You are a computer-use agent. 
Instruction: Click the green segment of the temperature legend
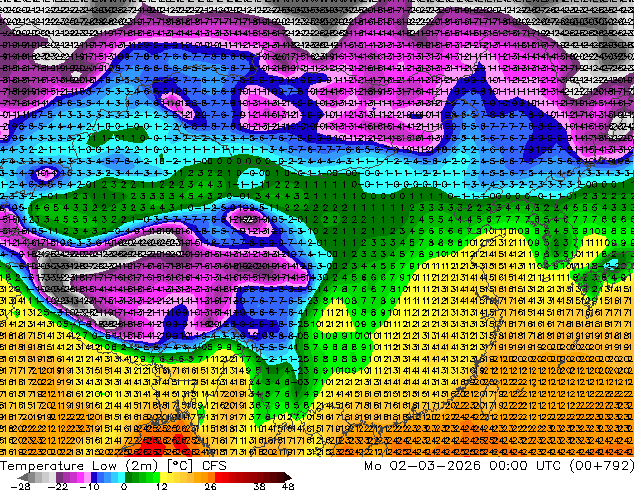(x=142, y=477)
